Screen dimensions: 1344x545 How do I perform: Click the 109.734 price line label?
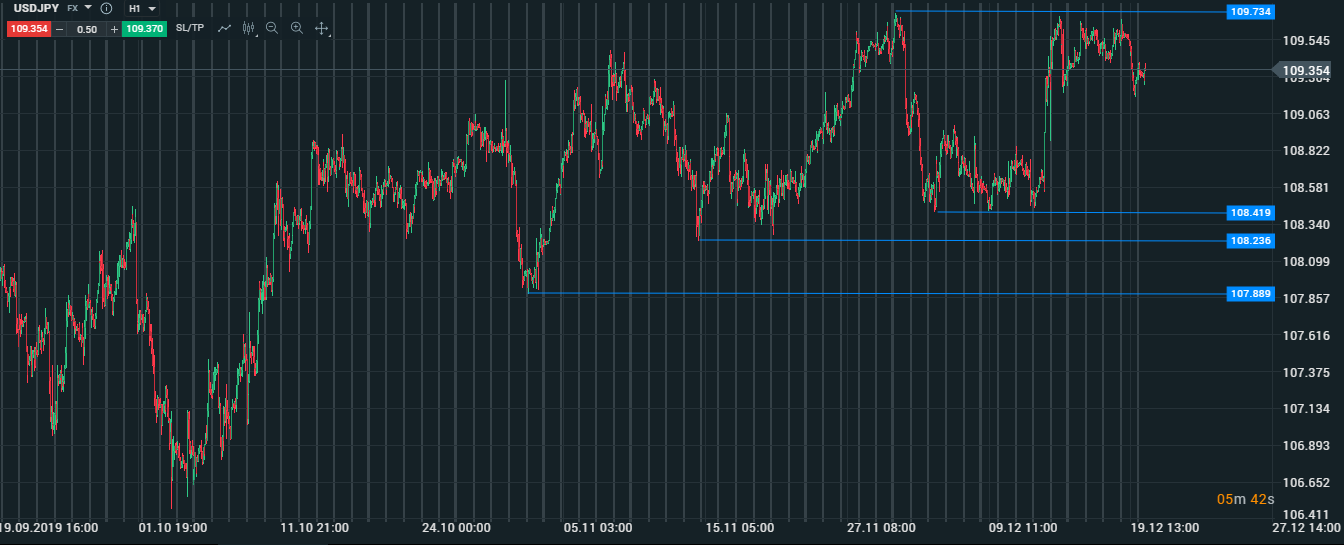1251,12
